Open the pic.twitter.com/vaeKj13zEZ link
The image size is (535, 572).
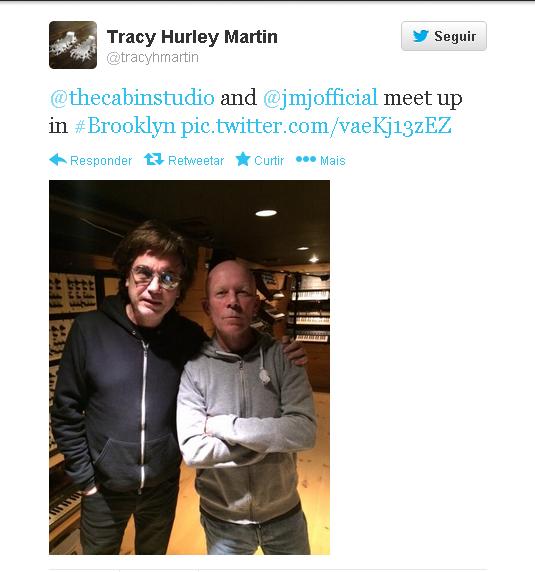316,126
